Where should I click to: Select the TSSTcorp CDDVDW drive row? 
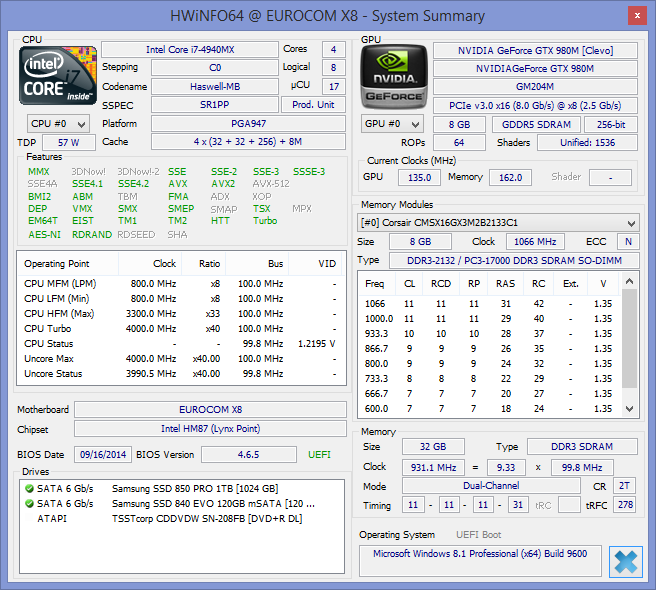pyautogui.click(x=182, y=518)
